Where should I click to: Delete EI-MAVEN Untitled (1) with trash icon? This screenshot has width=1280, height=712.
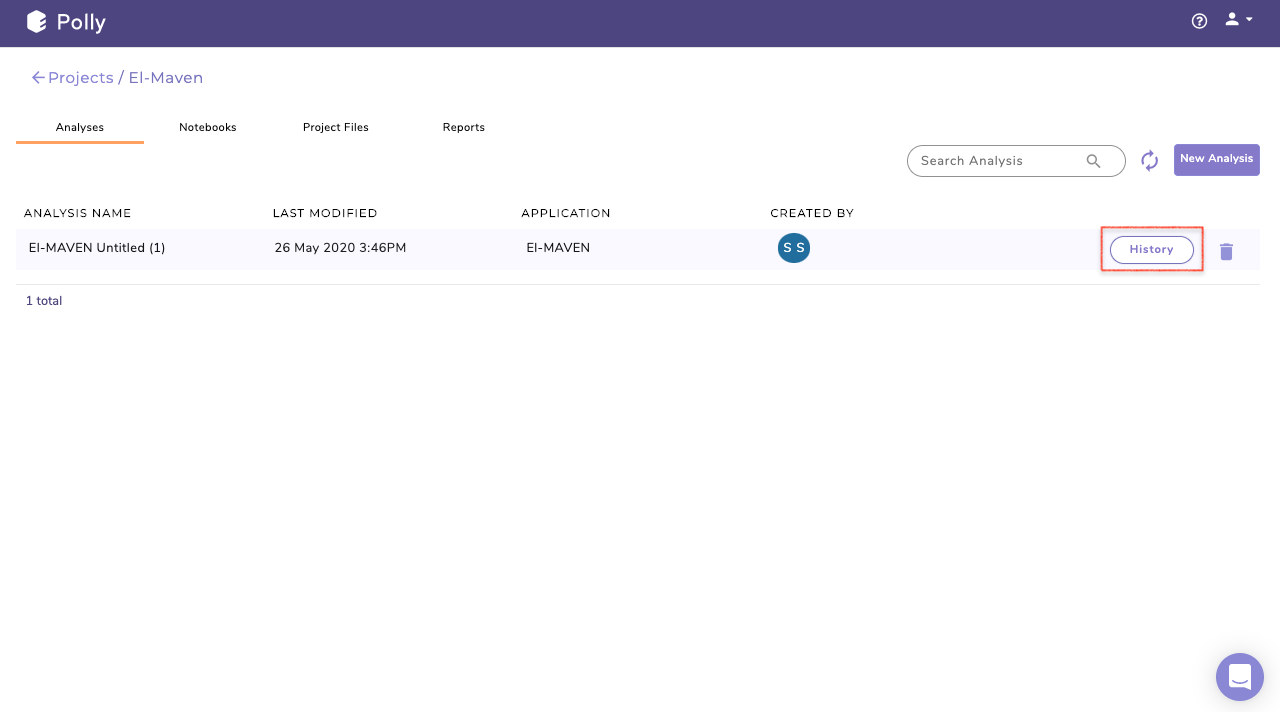coord(1227,251)
